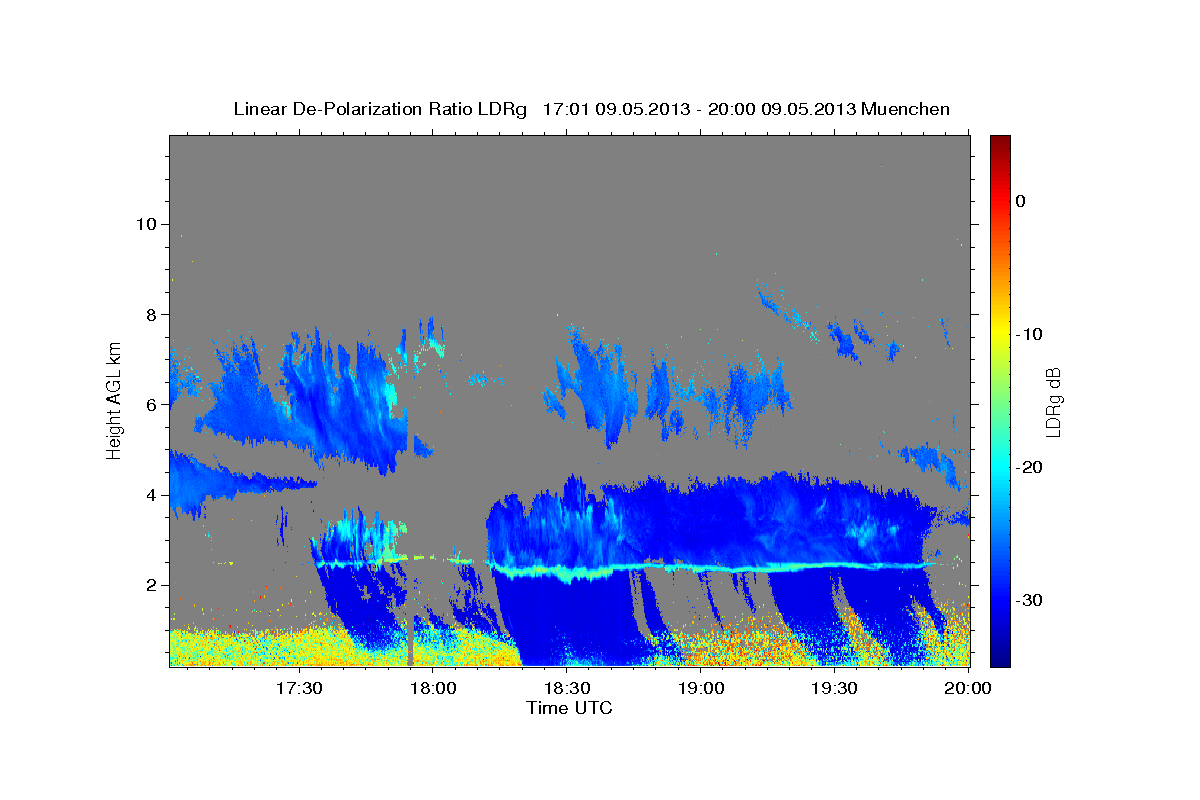Click the colorbar value label -10
The width and height of the screenshot is (1200, 800).
tap(1029, 334)
